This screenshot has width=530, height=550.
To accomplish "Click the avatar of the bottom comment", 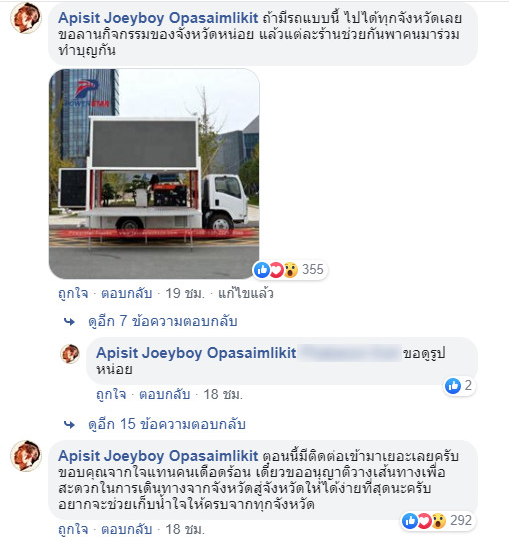I will click(26, 456).
